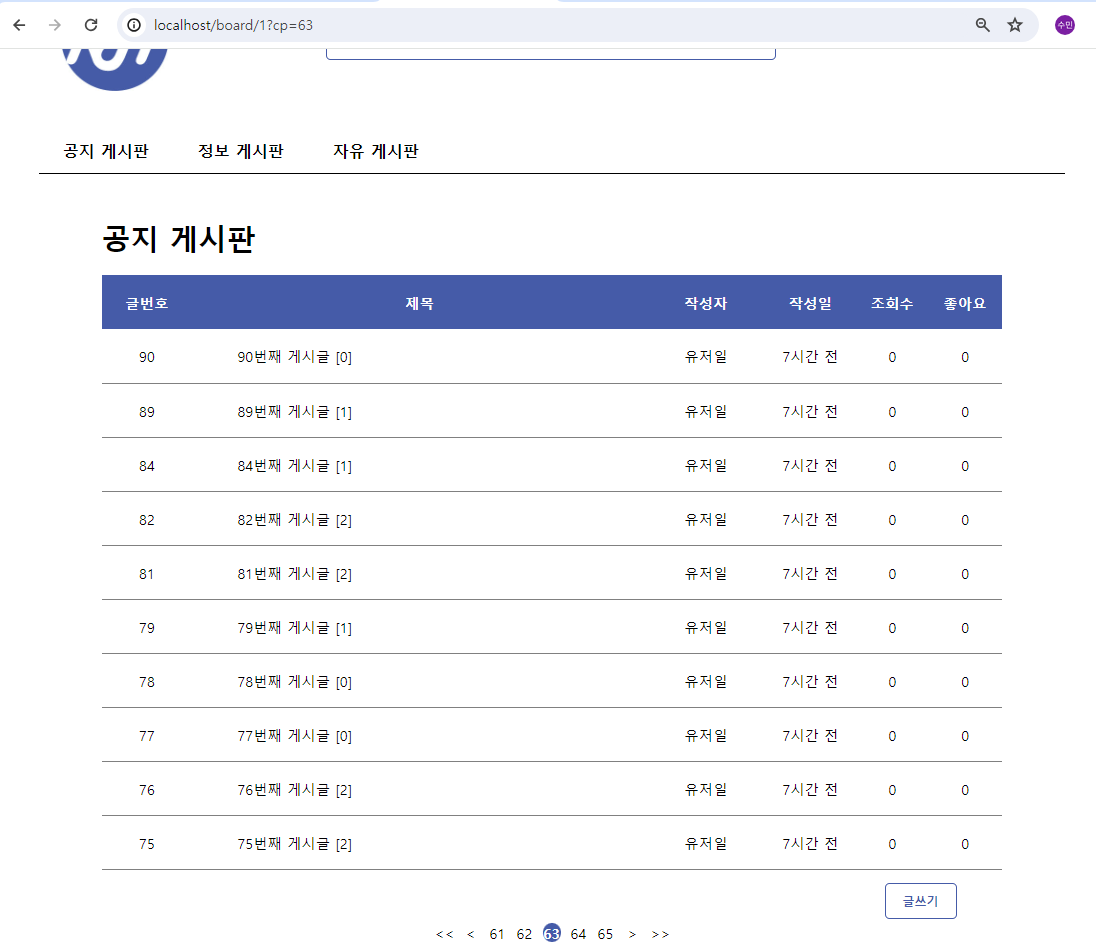Open the post 79번째 게시글

(x=294, y=628)
